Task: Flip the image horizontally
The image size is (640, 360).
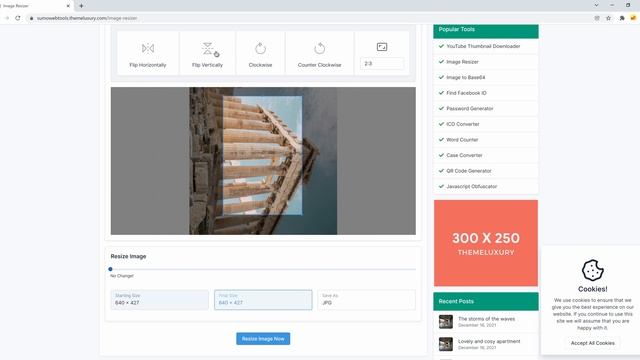Action: pyautogui.click(x=148, y=53)
